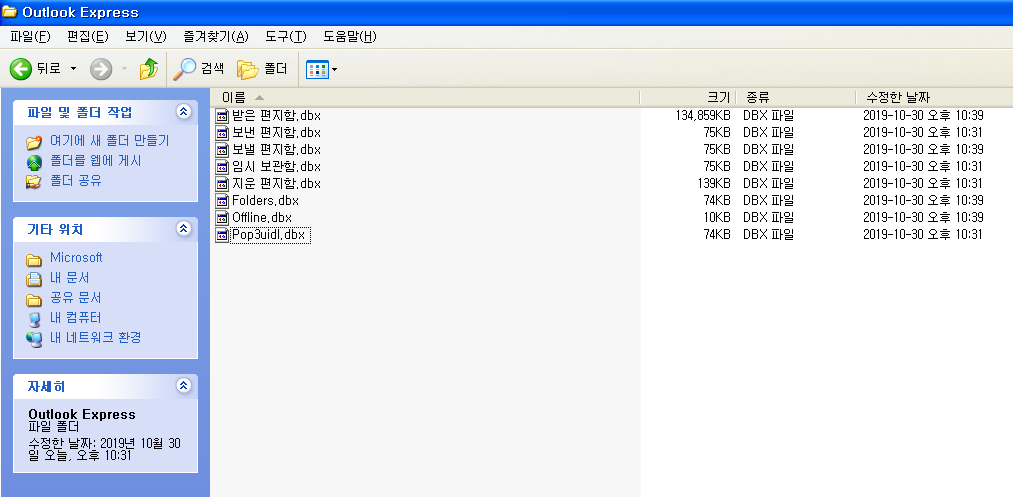This screenshot has height=497, width=1013.
Task: Open the Microsoft folder link
Action: click(76, 257)
